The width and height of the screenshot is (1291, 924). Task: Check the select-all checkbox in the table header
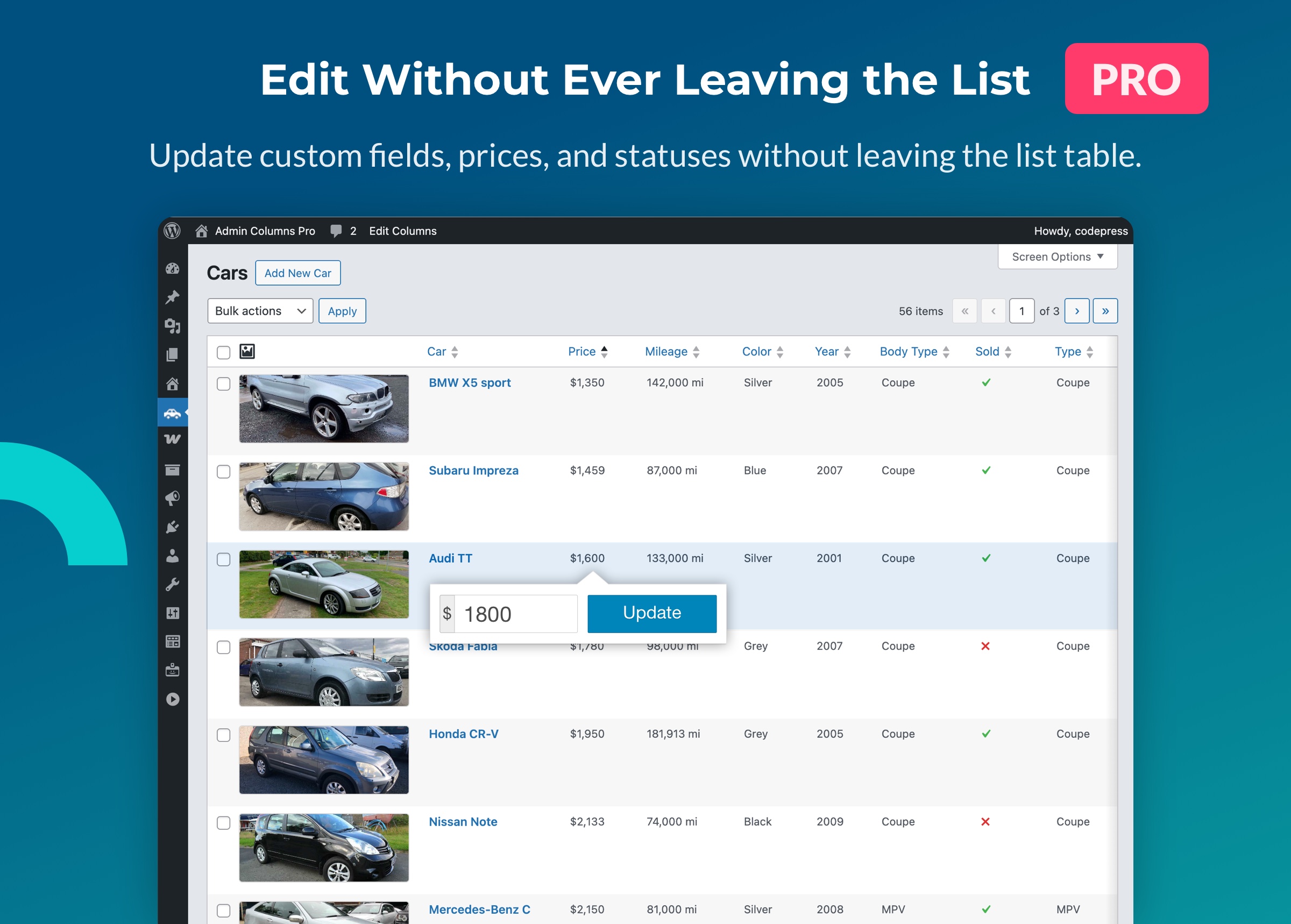(x=223, y=352)
